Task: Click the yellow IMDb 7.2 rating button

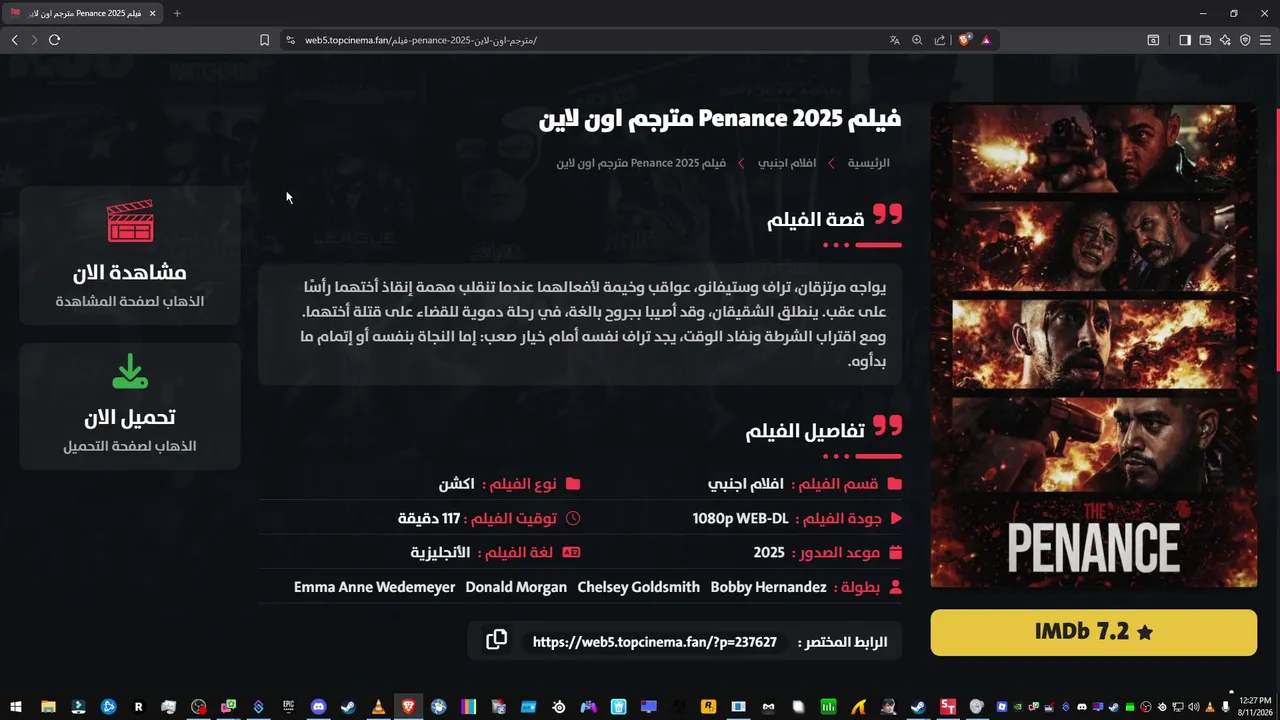Action: pyautogui.click(x=1094, y=632)
